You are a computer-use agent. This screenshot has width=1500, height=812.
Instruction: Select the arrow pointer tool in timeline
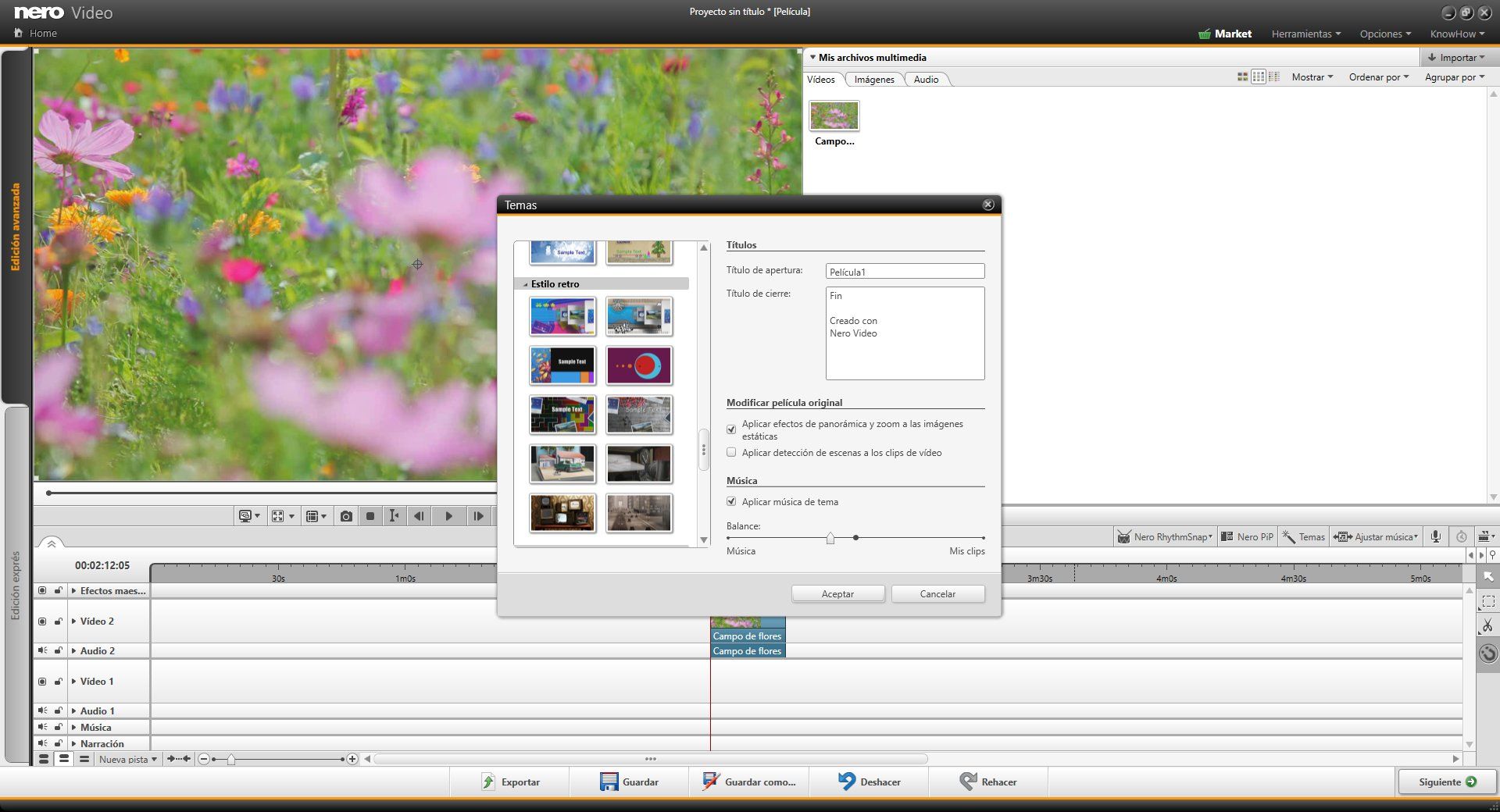point(1488,577)
